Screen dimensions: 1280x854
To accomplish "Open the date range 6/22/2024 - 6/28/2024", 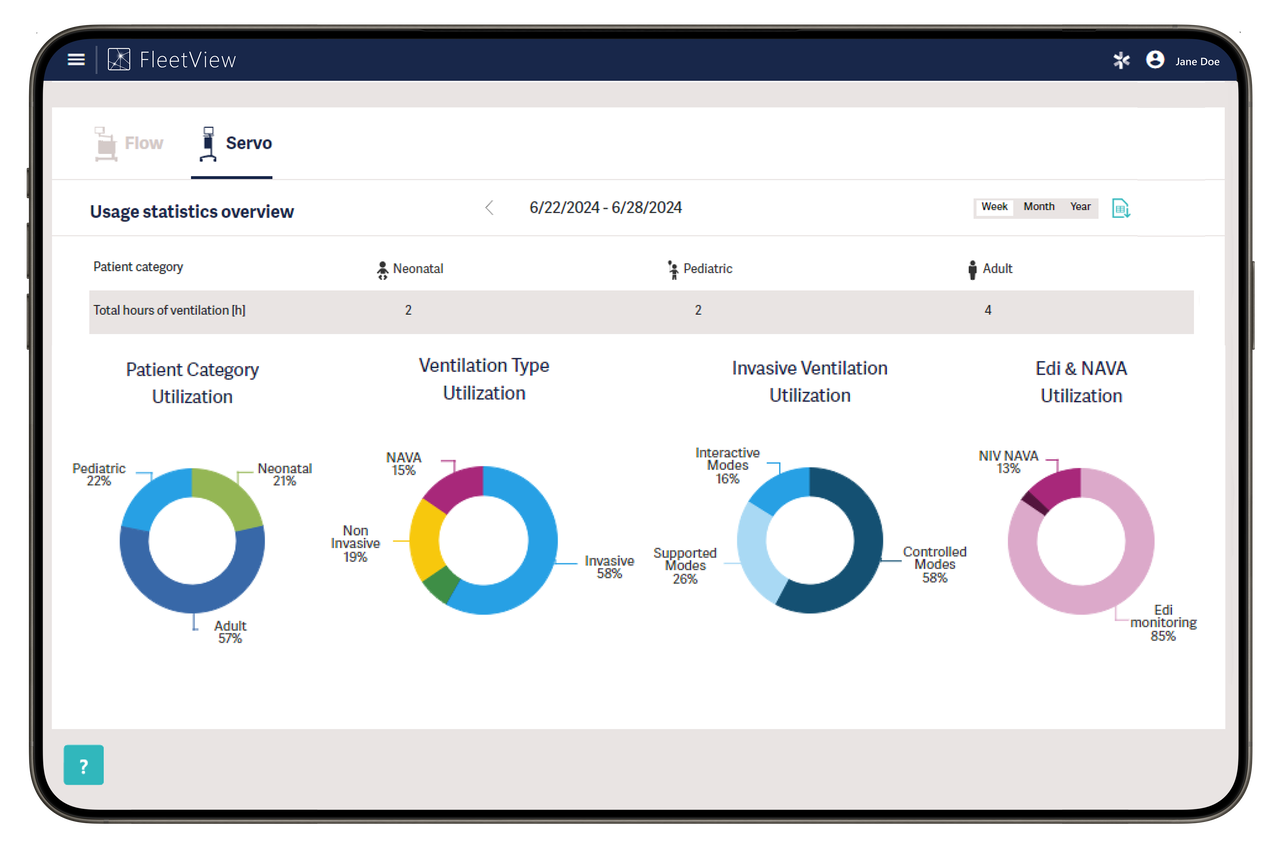I will (605, 207).
